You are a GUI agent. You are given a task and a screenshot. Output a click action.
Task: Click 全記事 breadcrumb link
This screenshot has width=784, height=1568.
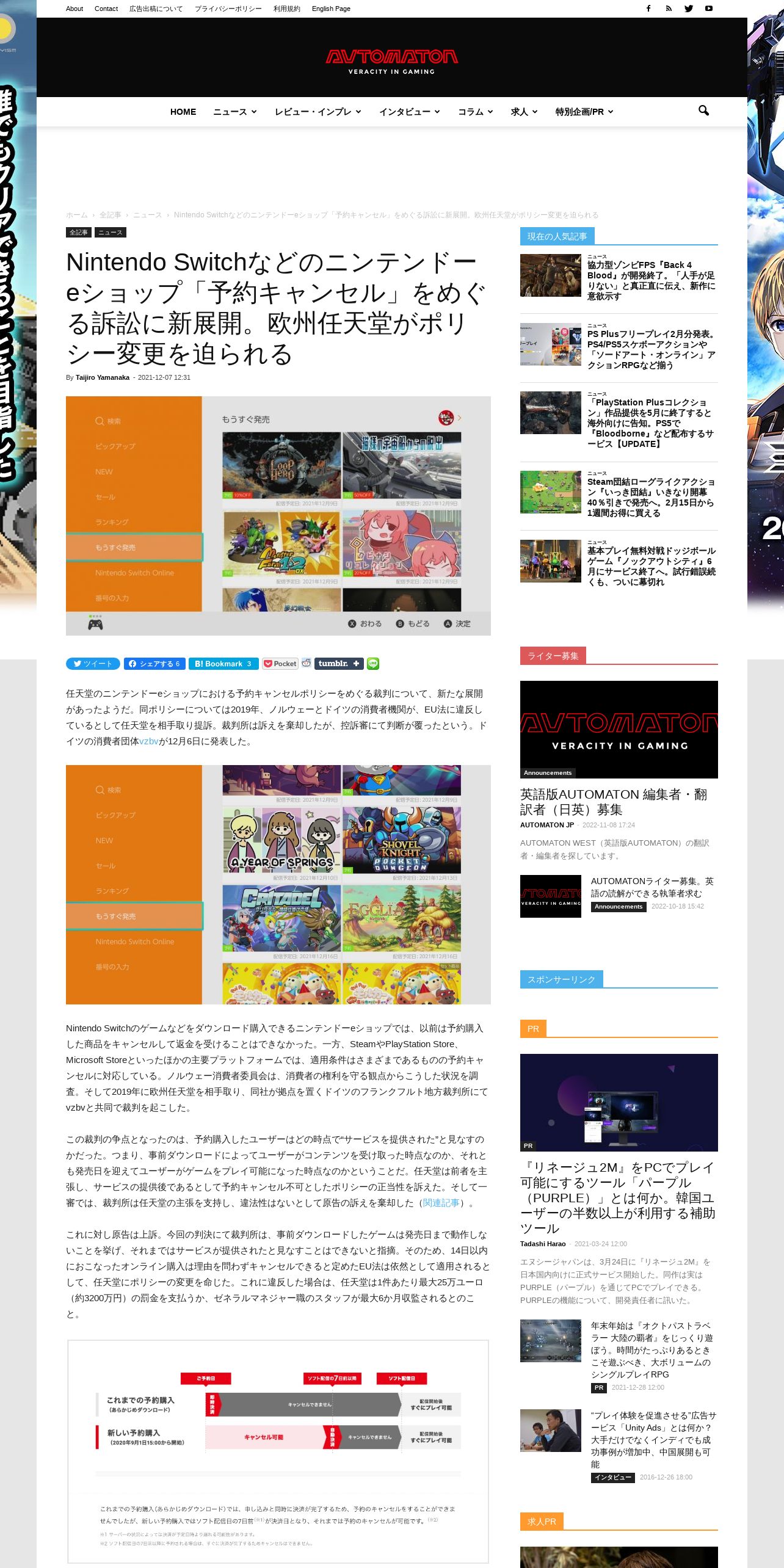(111, 215)
